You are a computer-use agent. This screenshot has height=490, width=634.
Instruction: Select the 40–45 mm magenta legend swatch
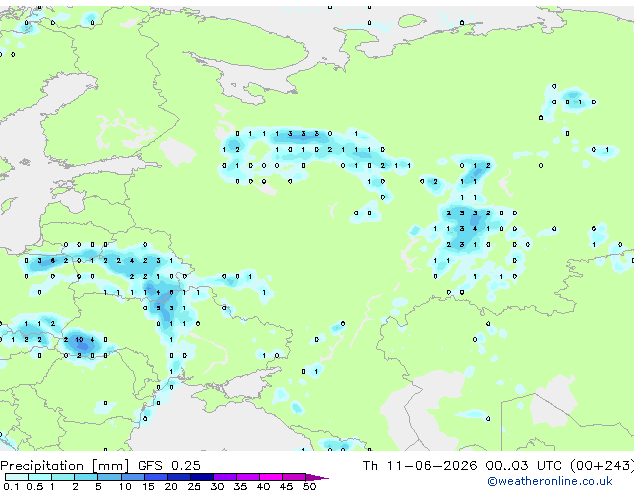[271, 477]
